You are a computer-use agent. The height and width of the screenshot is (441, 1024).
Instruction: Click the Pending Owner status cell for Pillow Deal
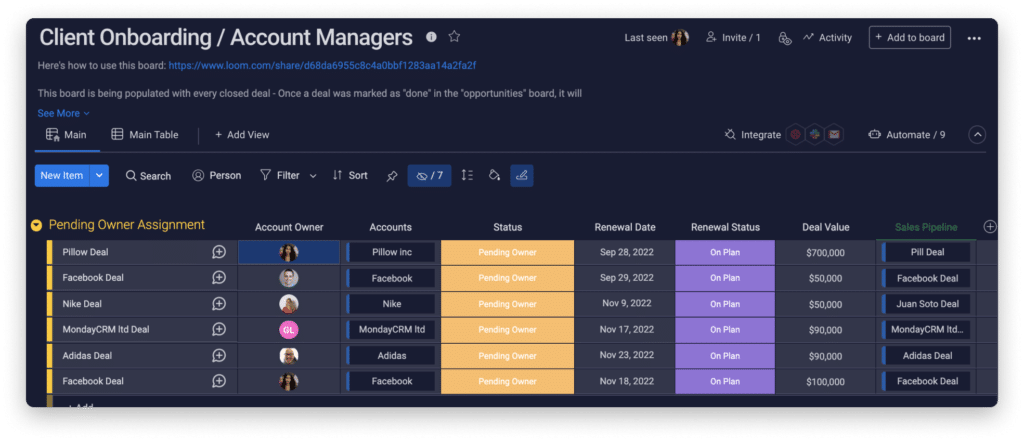[507, 252]
